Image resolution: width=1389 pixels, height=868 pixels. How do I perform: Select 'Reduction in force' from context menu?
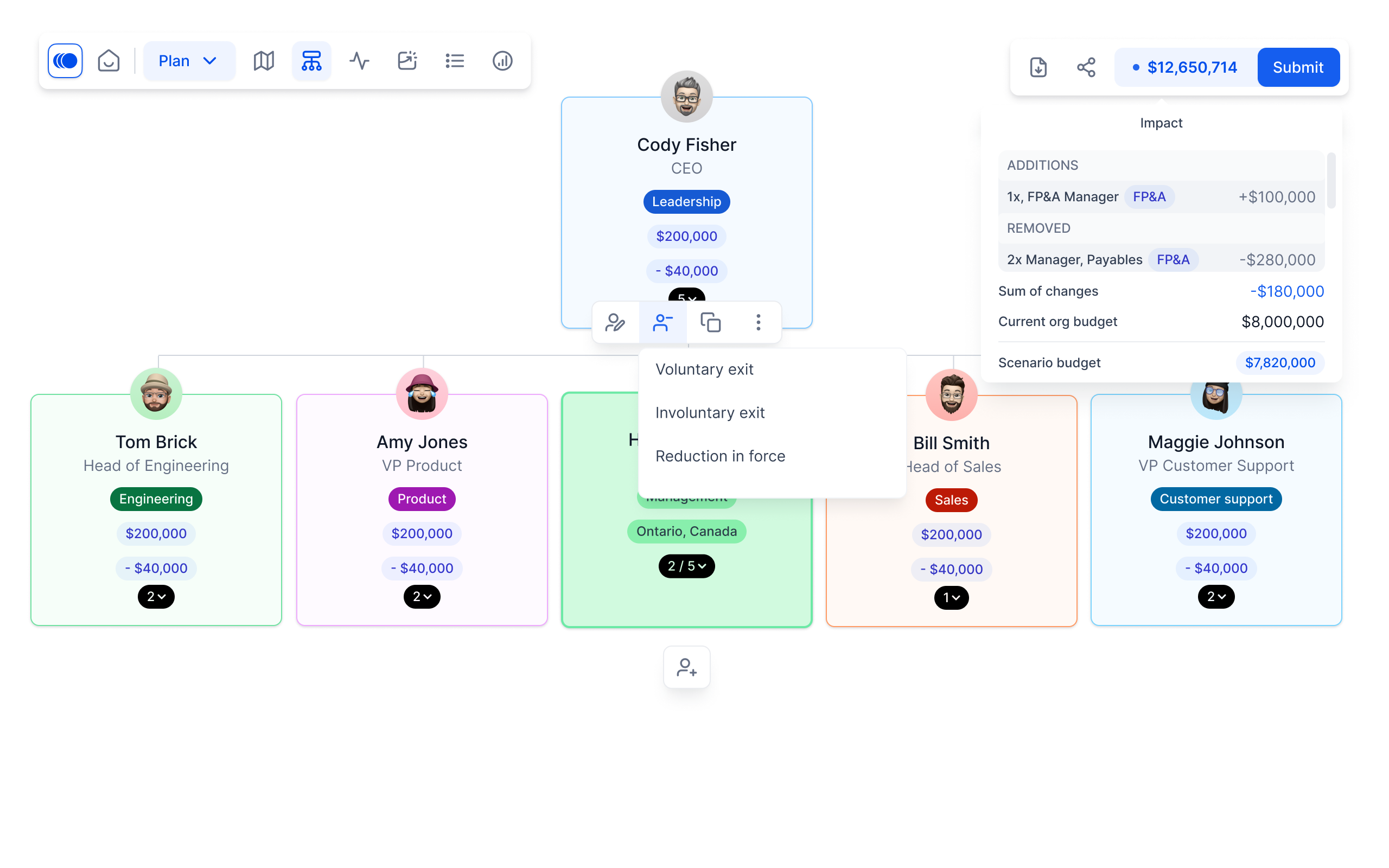tap(720, 455)
